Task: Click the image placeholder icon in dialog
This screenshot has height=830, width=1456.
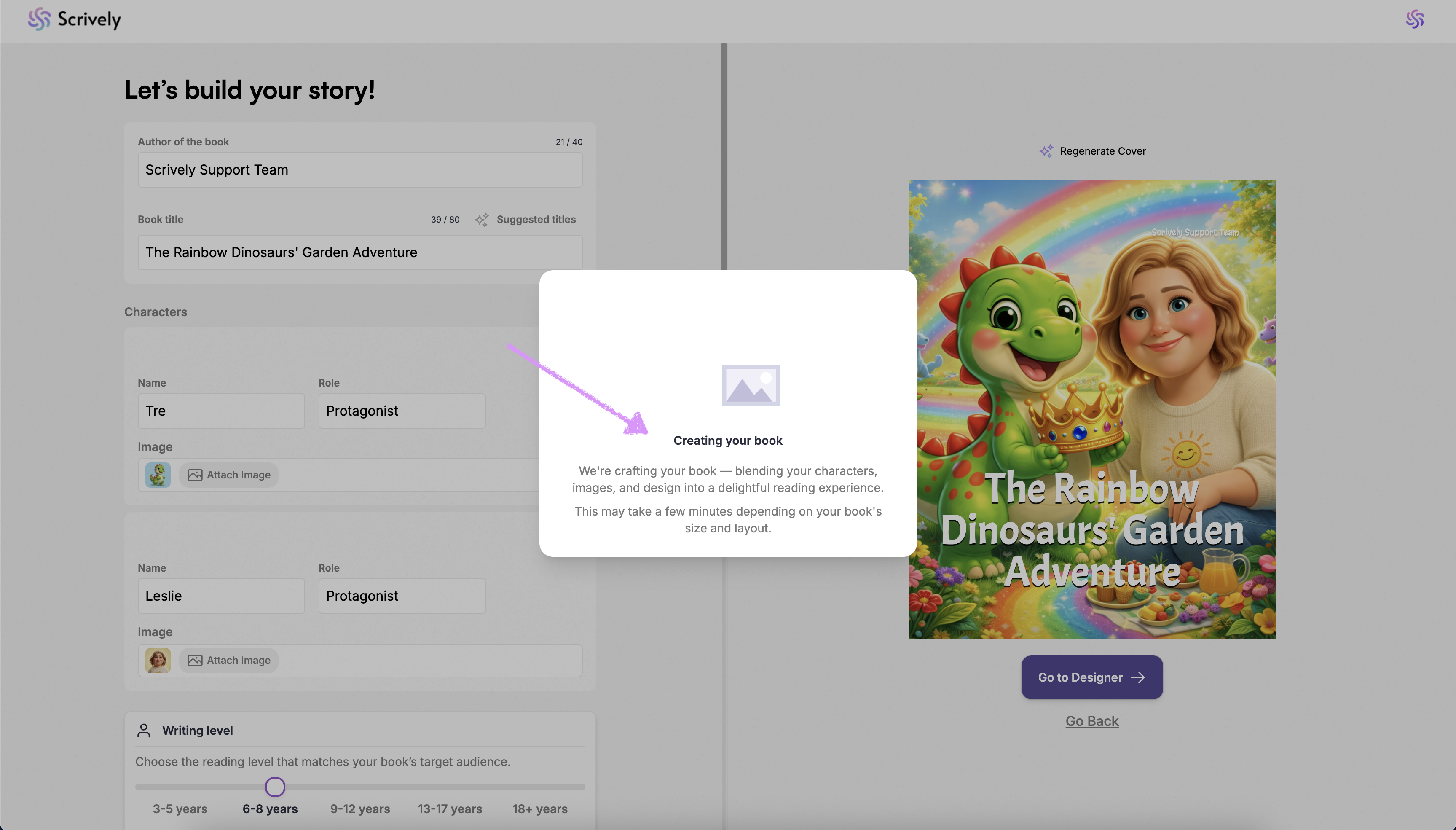Action: (x=751, y=385)
